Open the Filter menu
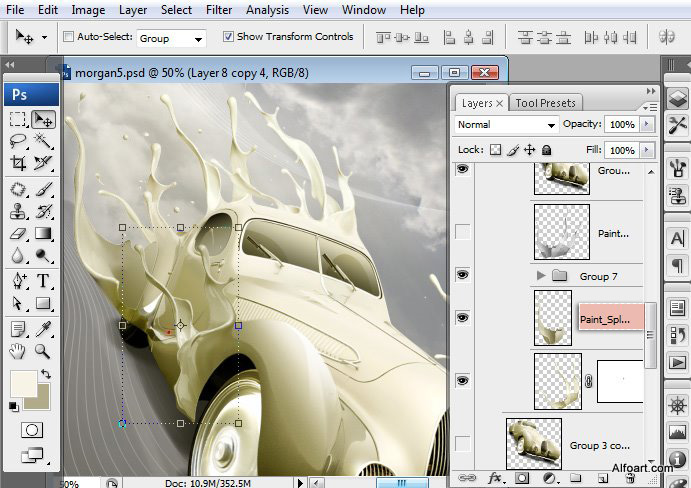The height and width of the screenshot is (488, 691). [218, 10]
